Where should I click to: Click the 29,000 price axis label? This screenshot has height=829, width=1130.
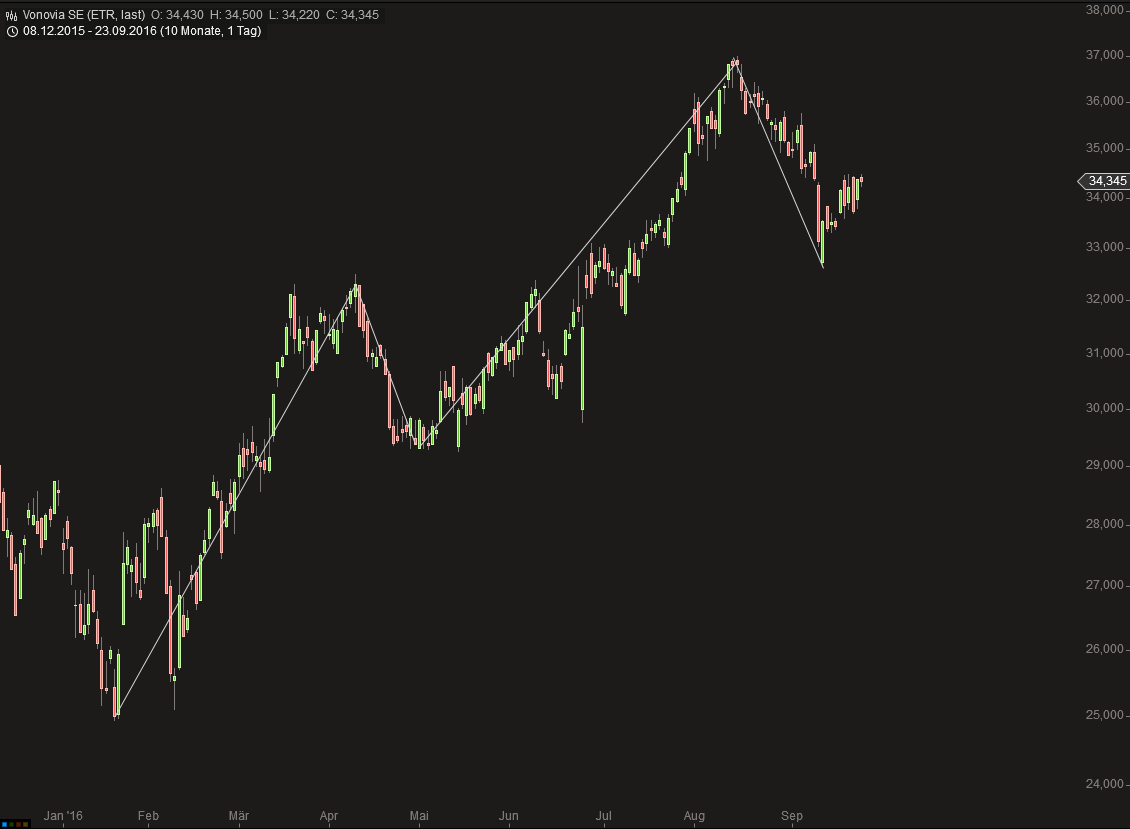(1105, 465)
